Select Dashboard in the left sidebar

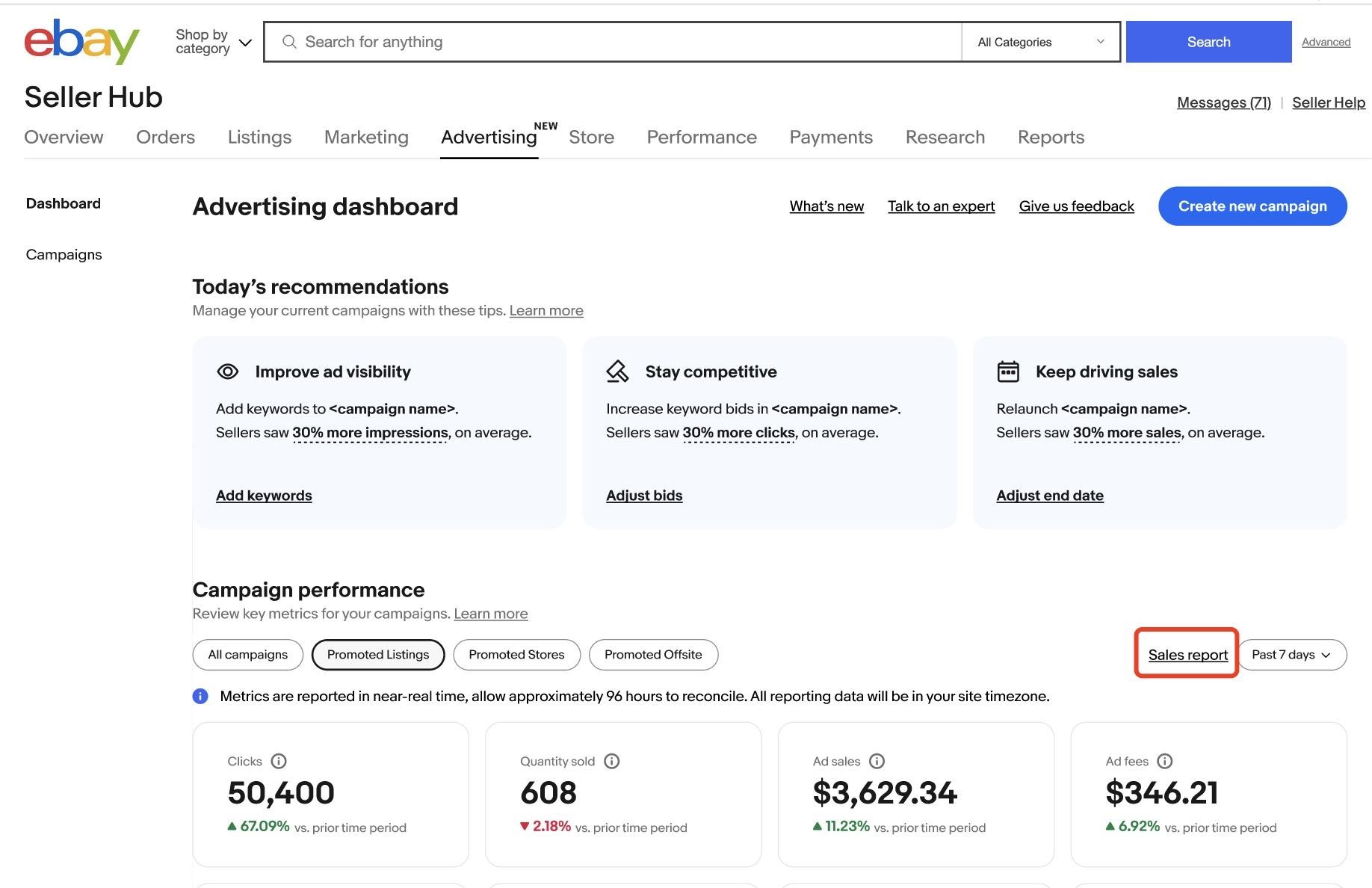click(x=64, y=203)
